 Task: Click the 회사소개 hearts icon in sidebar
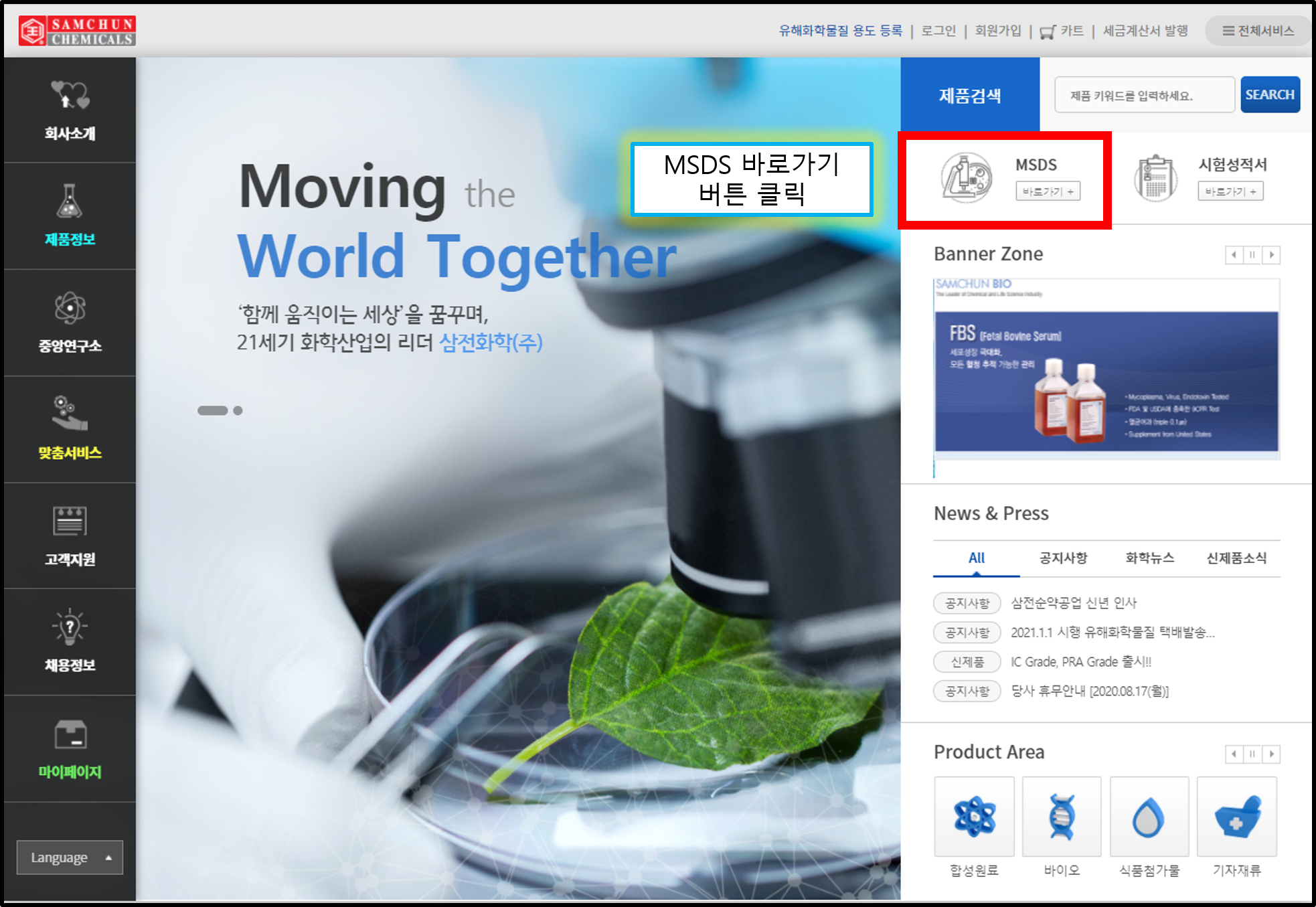point(70,95)
